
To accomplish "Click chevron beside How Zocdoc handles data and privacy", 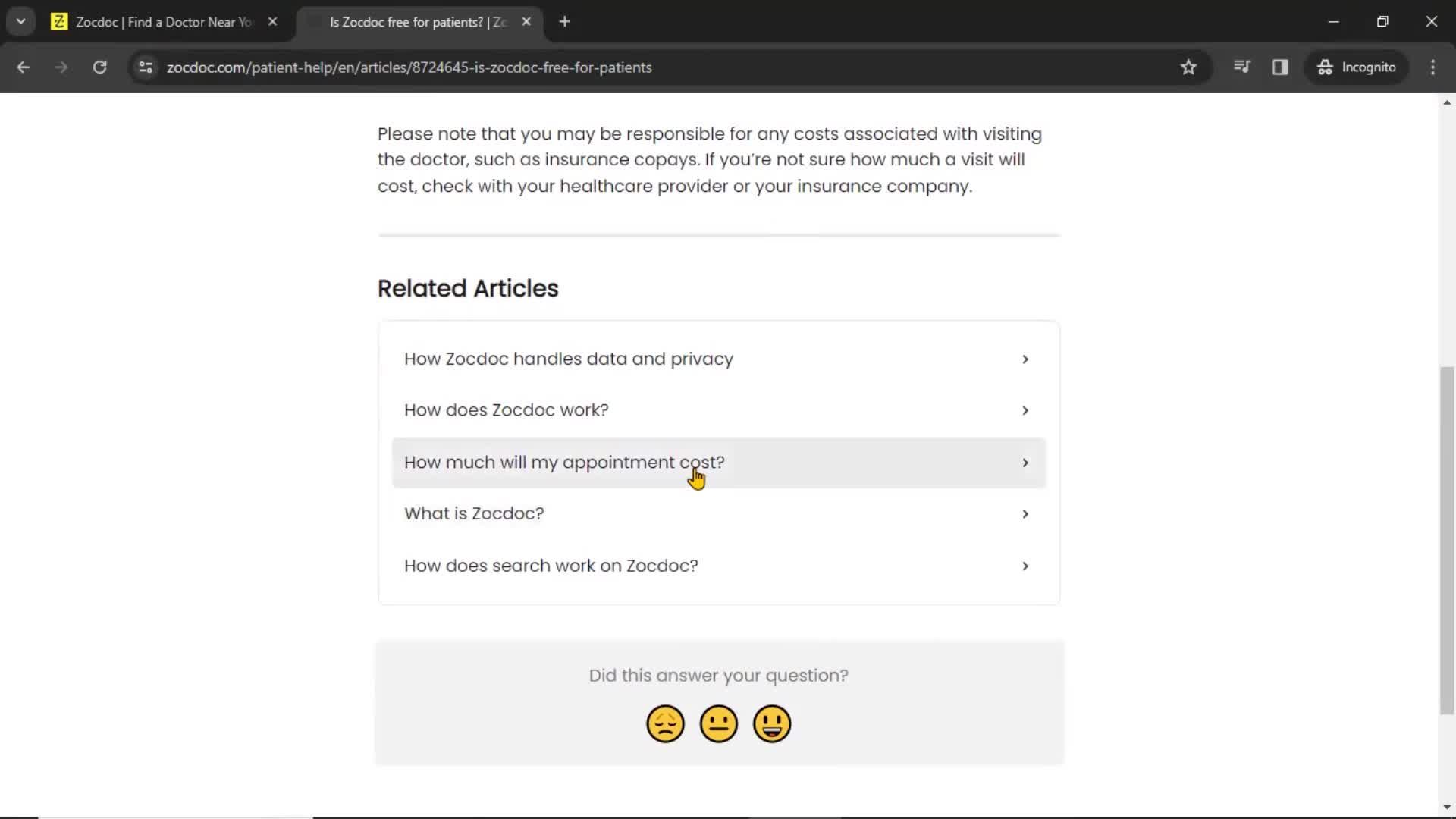I will pos(1025,359).
